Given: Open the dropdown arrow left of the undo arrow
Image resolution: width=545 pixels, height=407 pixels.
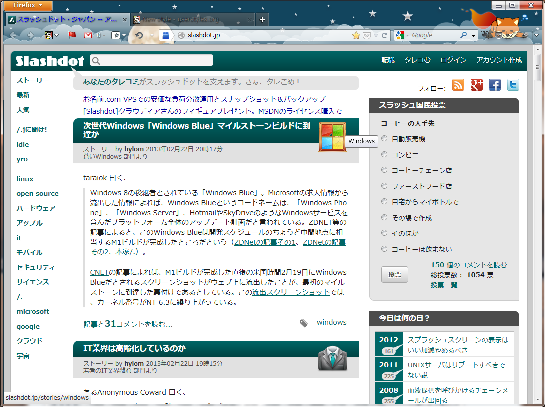Looking at the screenshot, I should pyautogui.click(x=124, y=35).
